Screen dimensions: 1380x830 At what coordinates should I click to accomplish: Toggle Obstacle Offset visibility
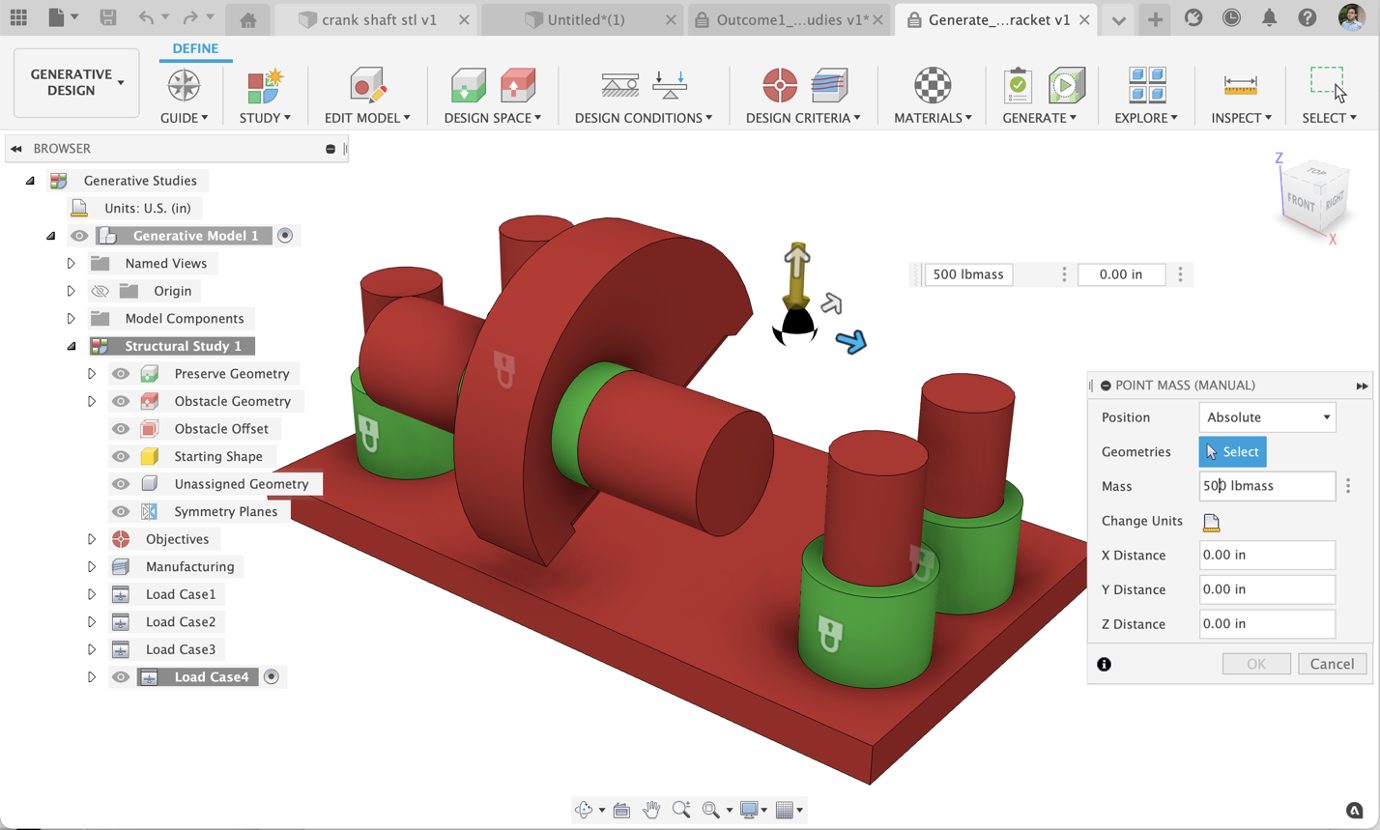121,429
